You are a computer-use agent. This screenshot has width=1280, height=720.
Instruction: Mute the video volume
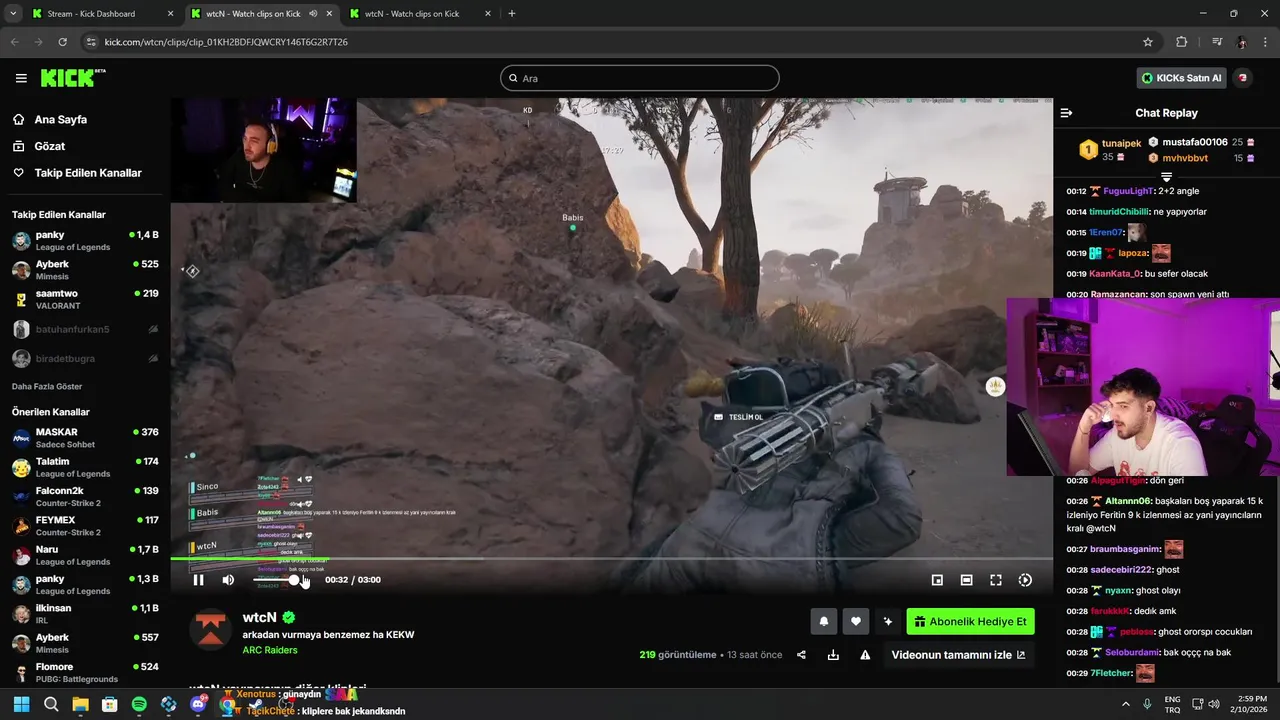tap(228, 580)
